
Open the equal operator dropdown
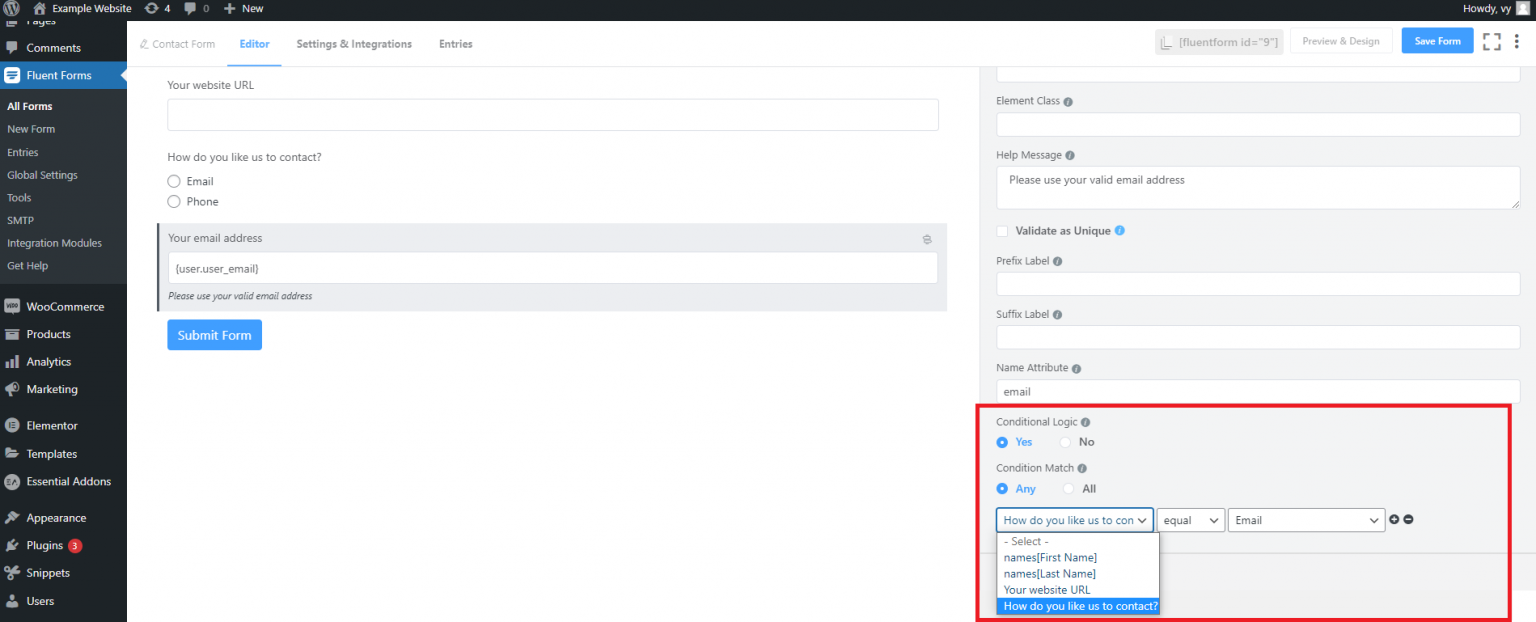coord(1190,520)
